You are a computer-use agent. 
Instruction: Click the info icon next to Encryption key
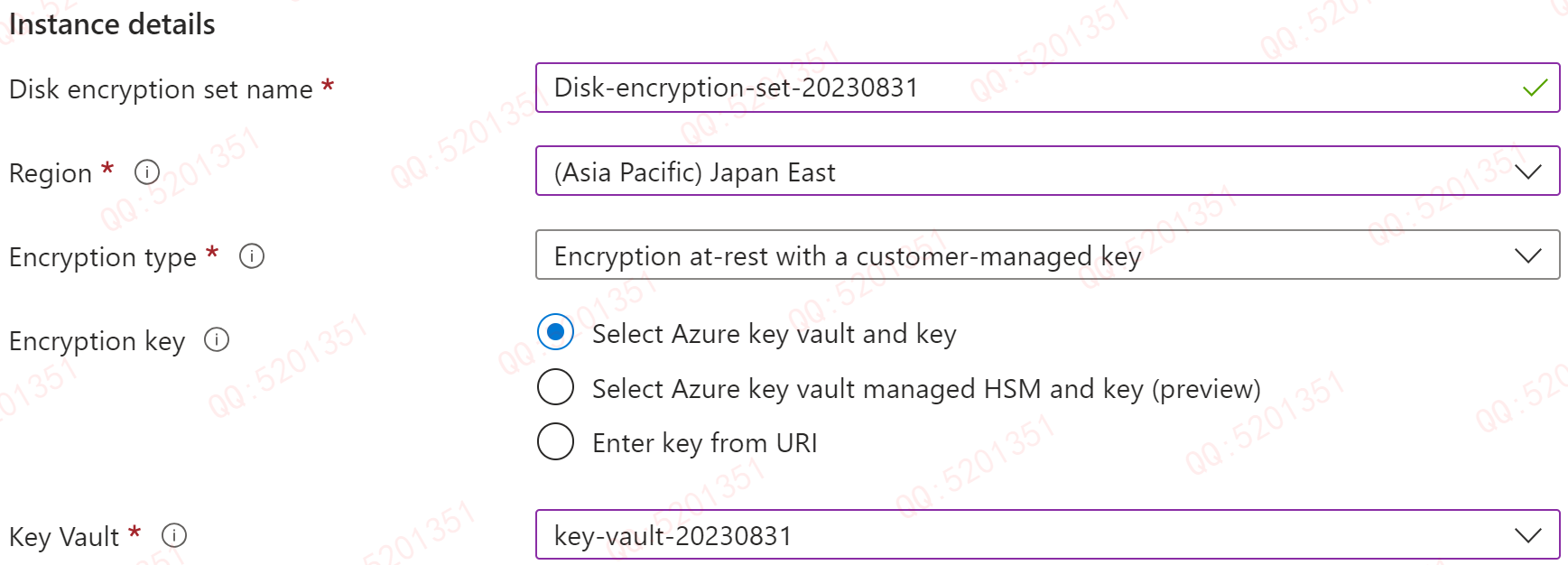pyautogui.click(x=217, y=340)
